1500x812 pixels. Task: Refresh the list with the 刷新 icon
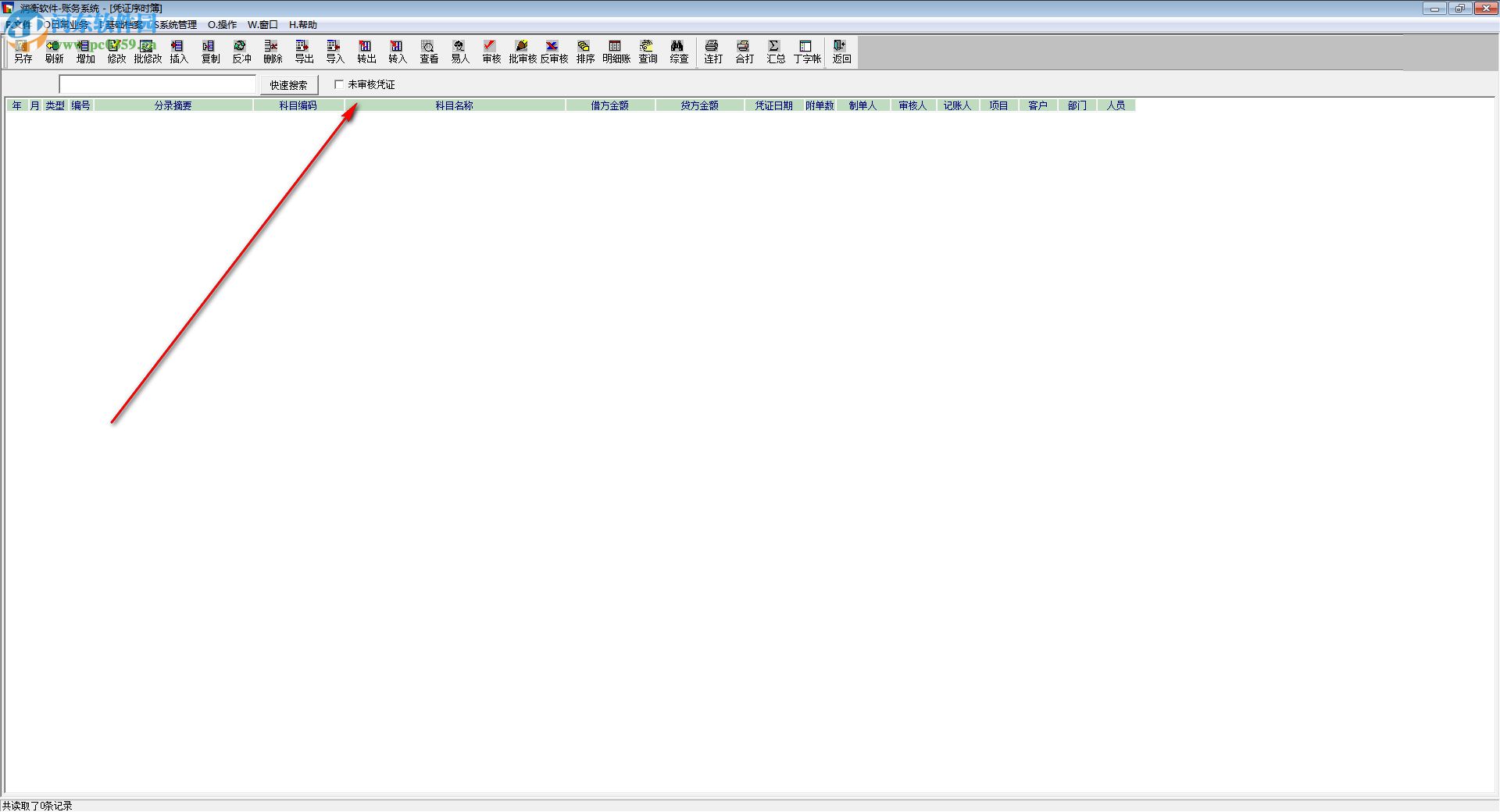[54, 52]
